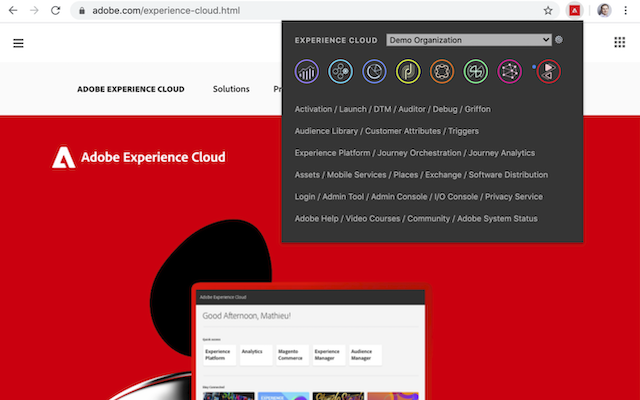Open the Solutions menu
This screenshot has height=400, width=640.
231,89
